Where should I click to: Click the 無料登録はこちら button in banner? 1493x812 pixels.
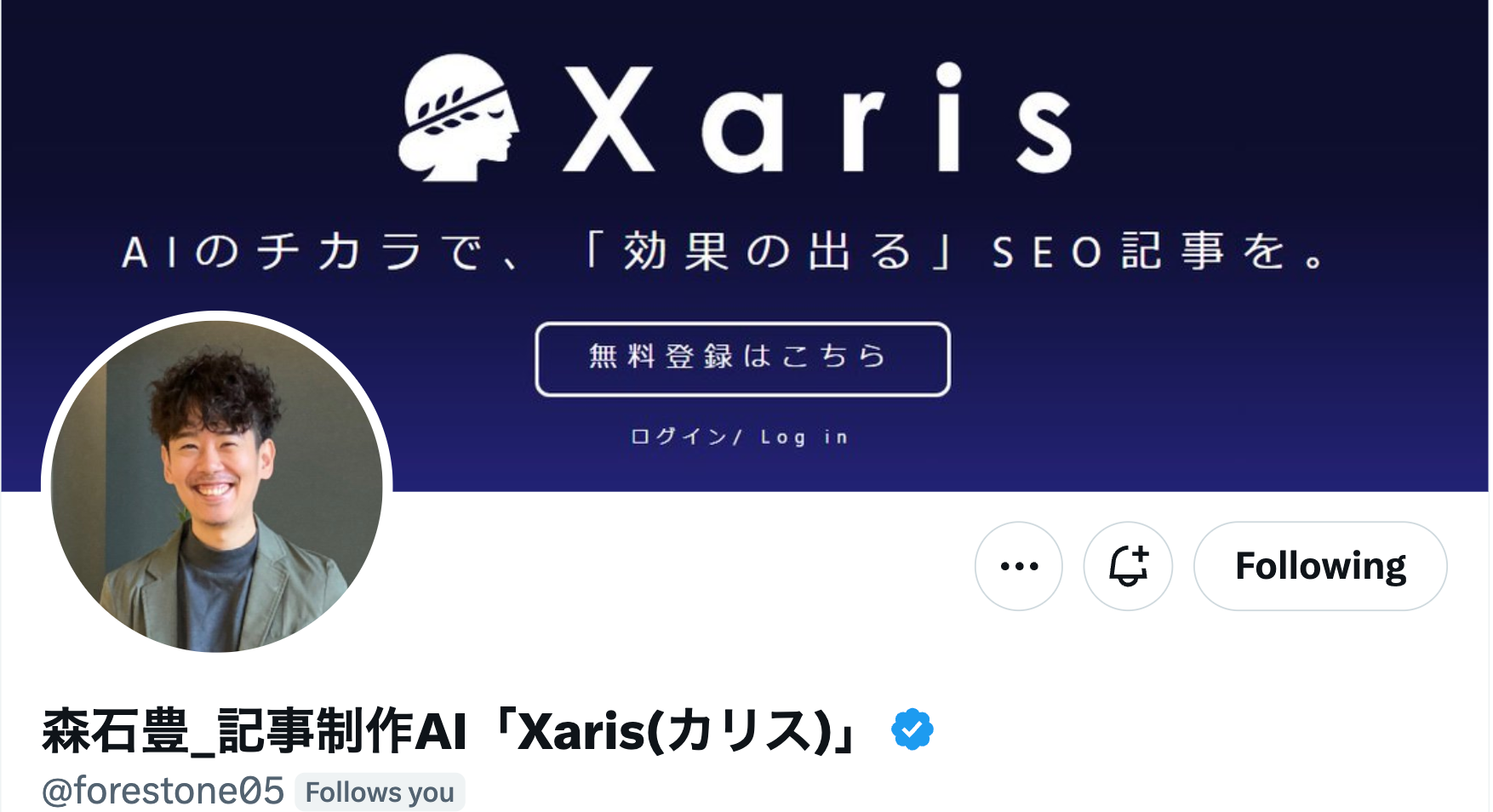(742, 358)
